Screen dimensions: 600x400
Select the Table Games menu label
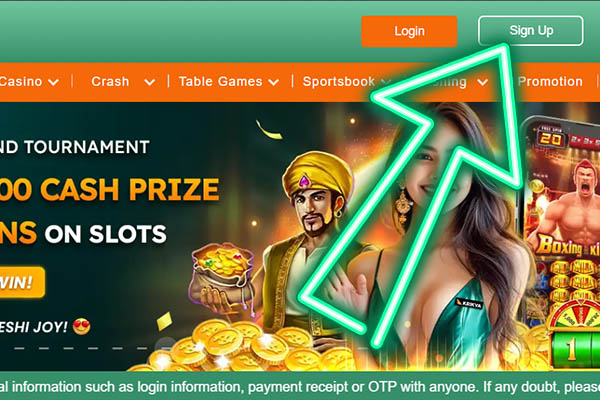pos(220,81)
